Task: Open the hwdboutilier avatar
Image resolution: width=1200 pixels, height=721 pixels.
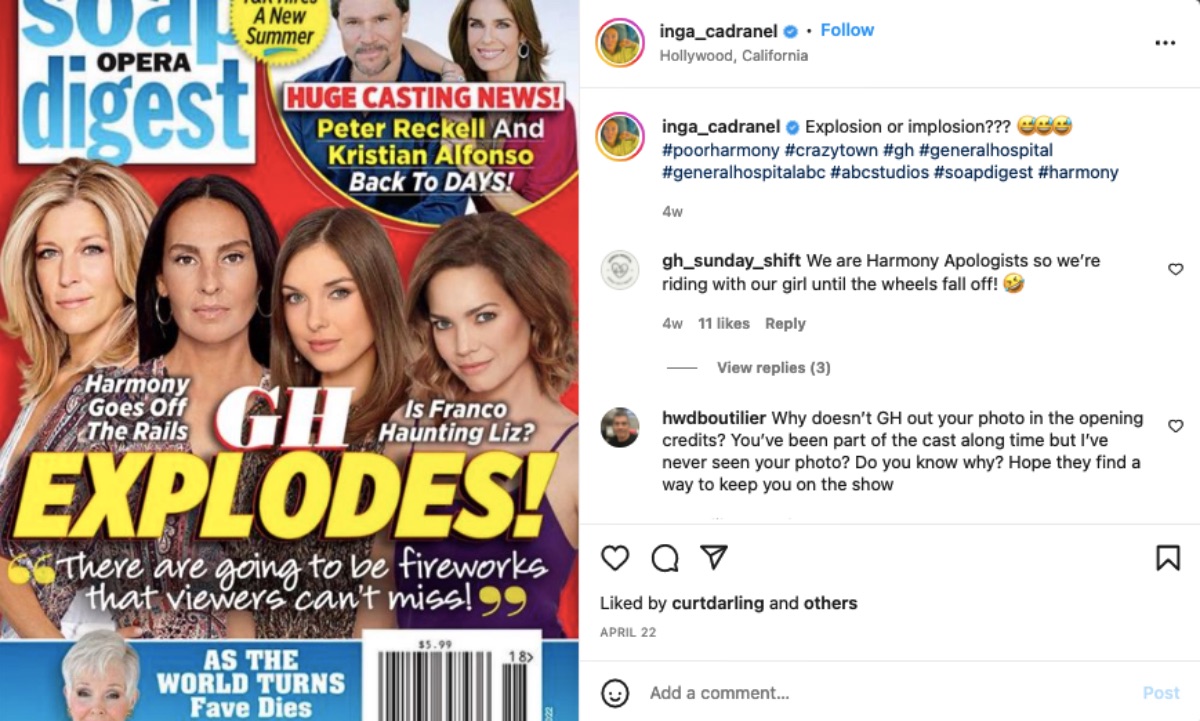Action: [620, 427]
